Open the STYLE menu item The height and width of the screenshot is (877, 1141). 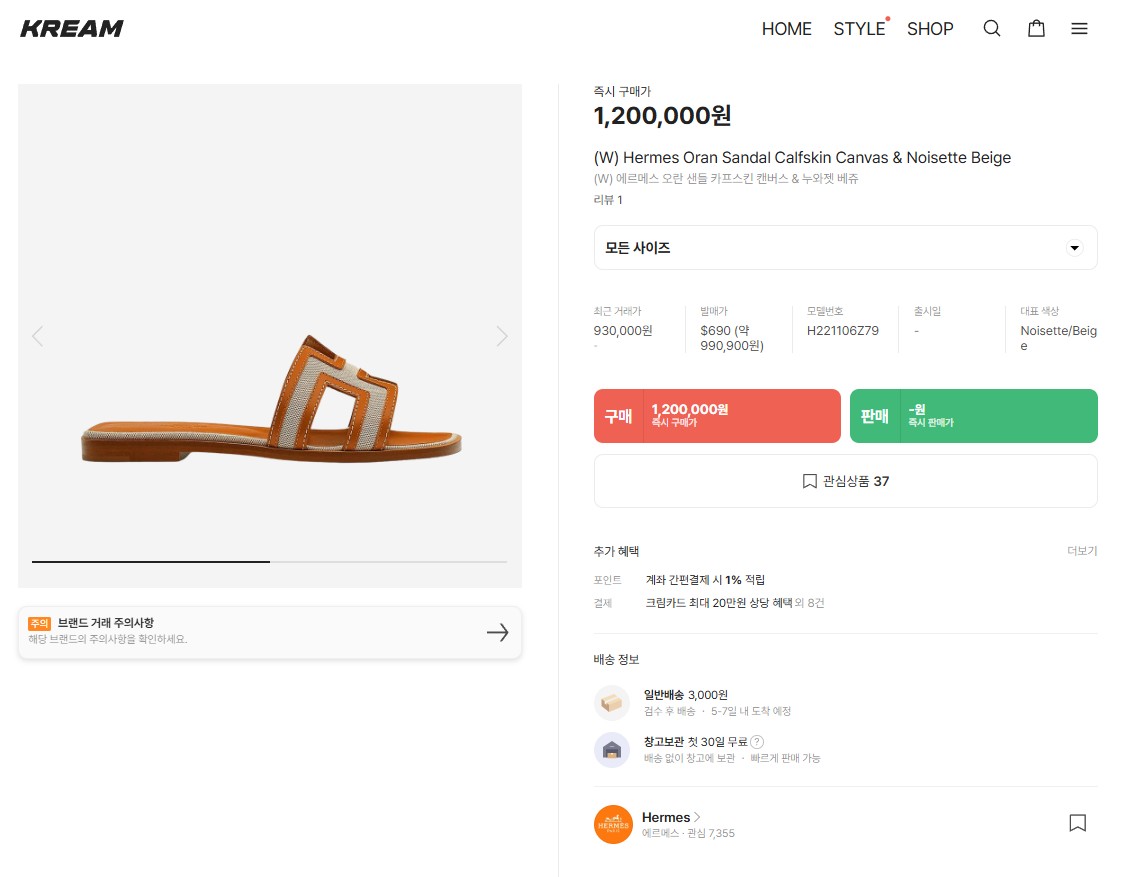(859, 29)
